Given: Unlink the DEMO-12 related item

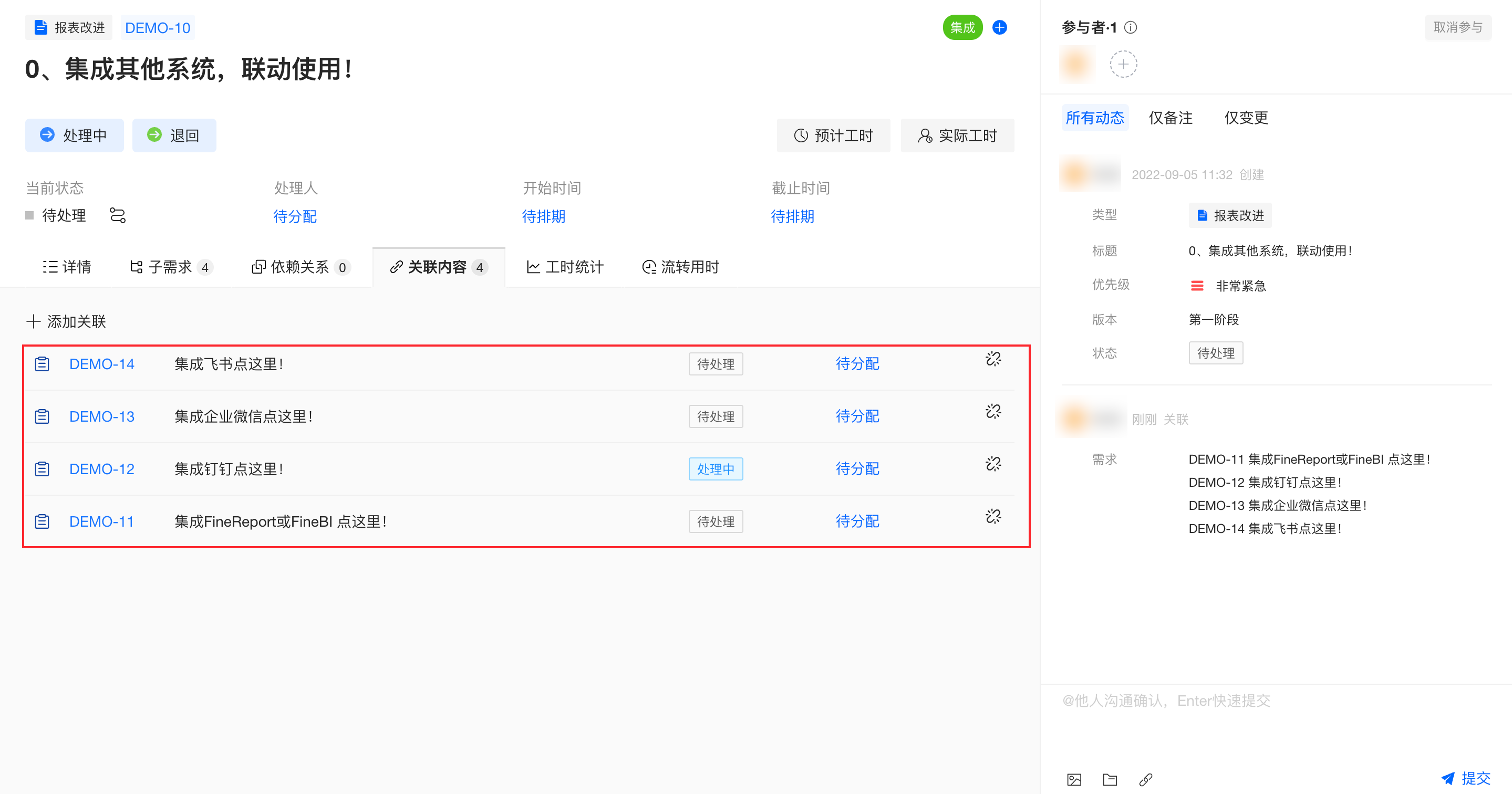Looking at the screenshot, I should click(x=992, y=464).
